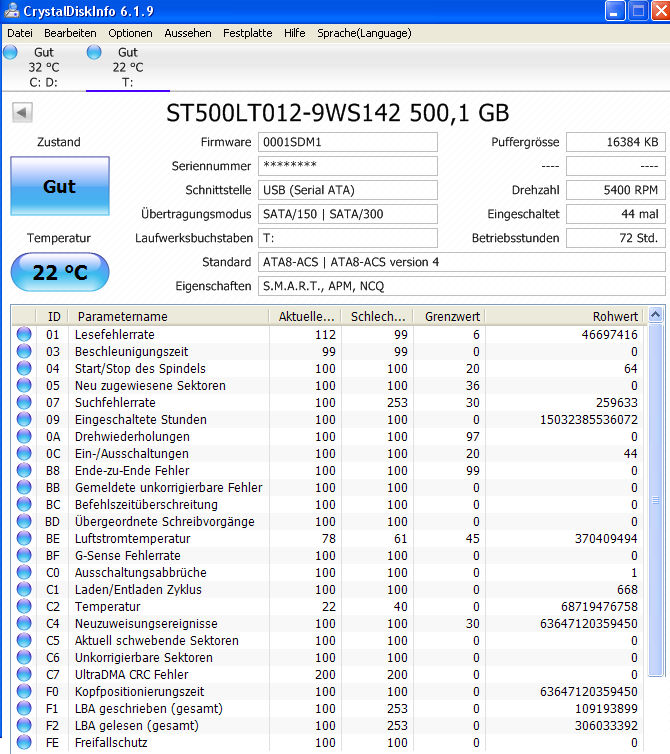Select the LBA geschrieben (gesamt) row text
Image resolution: width=670 pixels, height=754 pixels.
[x=149, y=708]
